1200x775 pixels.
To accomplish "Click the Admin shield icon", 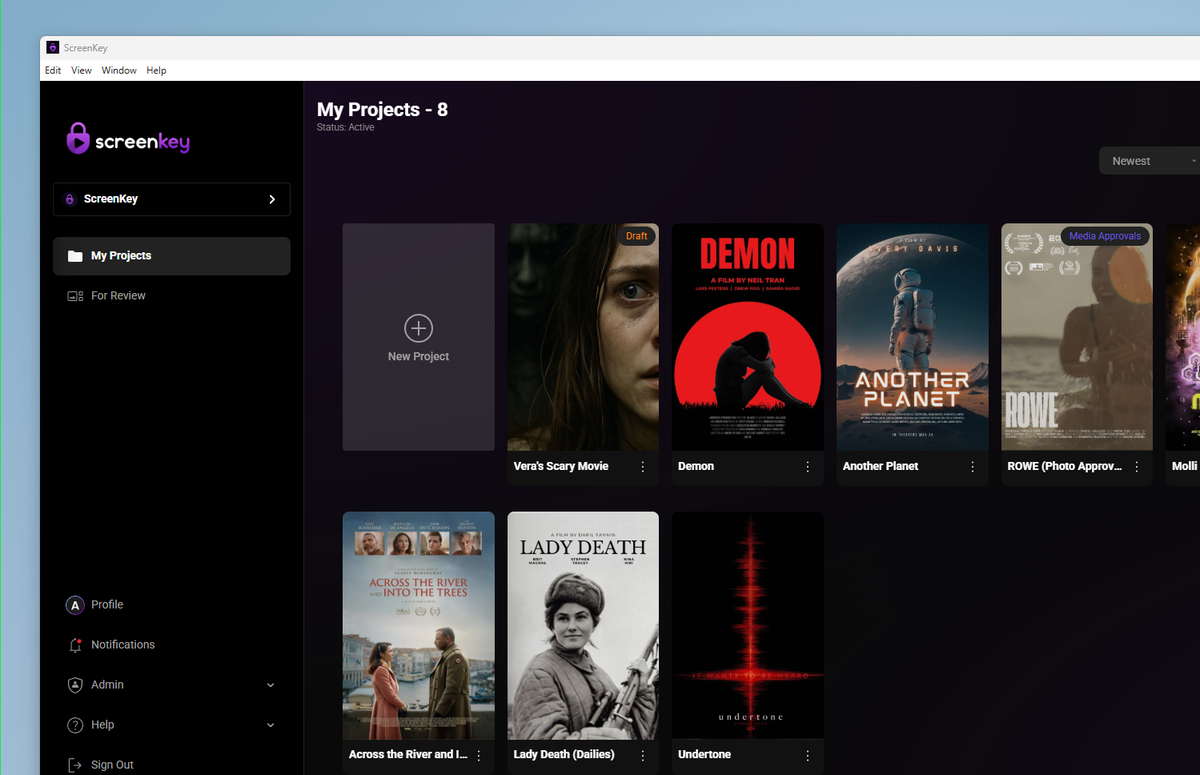I will click(75, 685).
